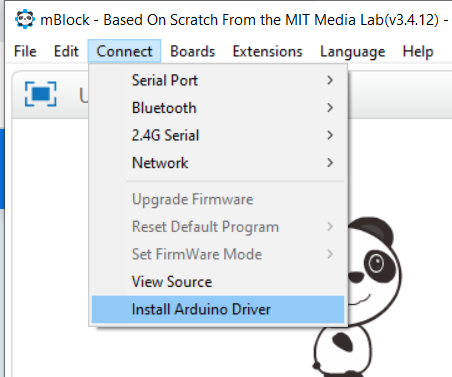Expand the Serial Port submenu
This screenshot has height=377, width=452.
tap(218, 80)
